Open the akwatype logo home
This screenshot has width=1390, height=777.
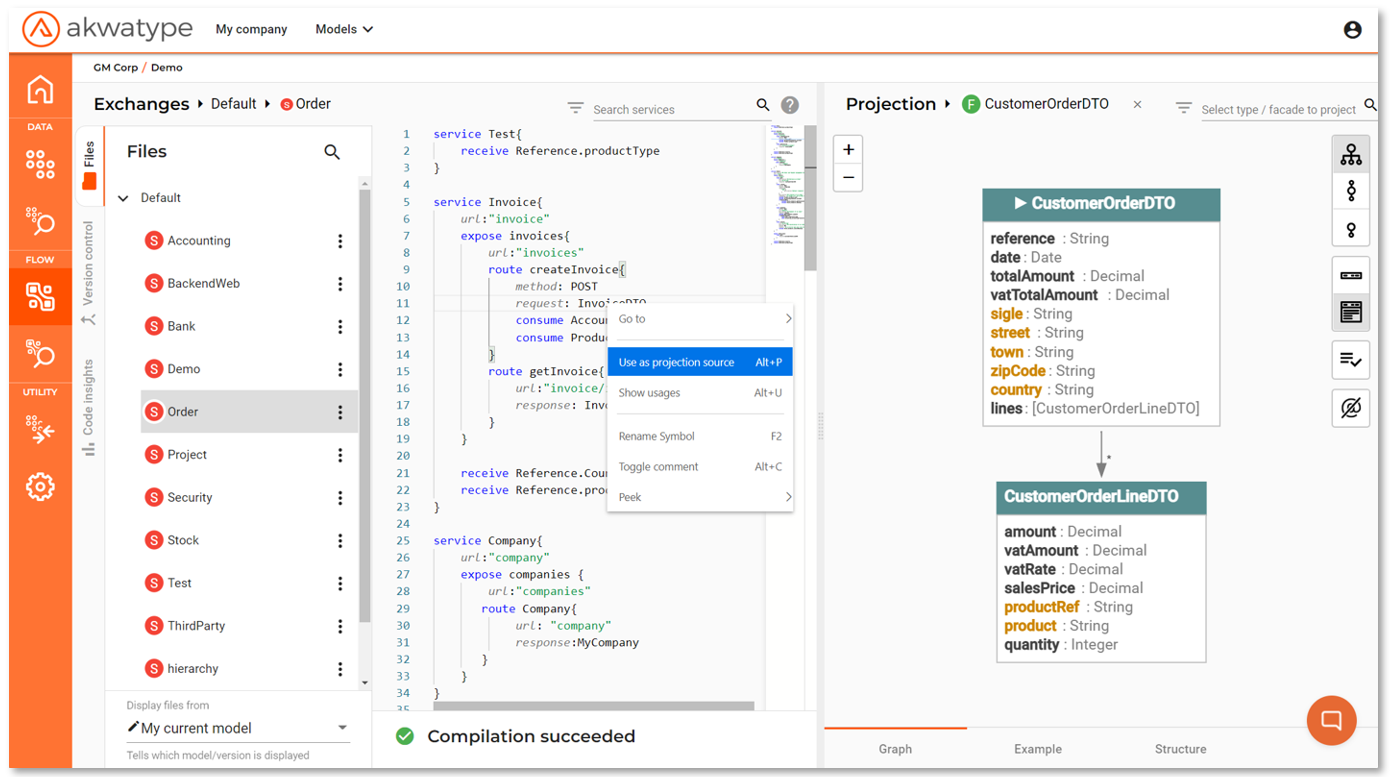pyautogui.click(x=107, y=29)
